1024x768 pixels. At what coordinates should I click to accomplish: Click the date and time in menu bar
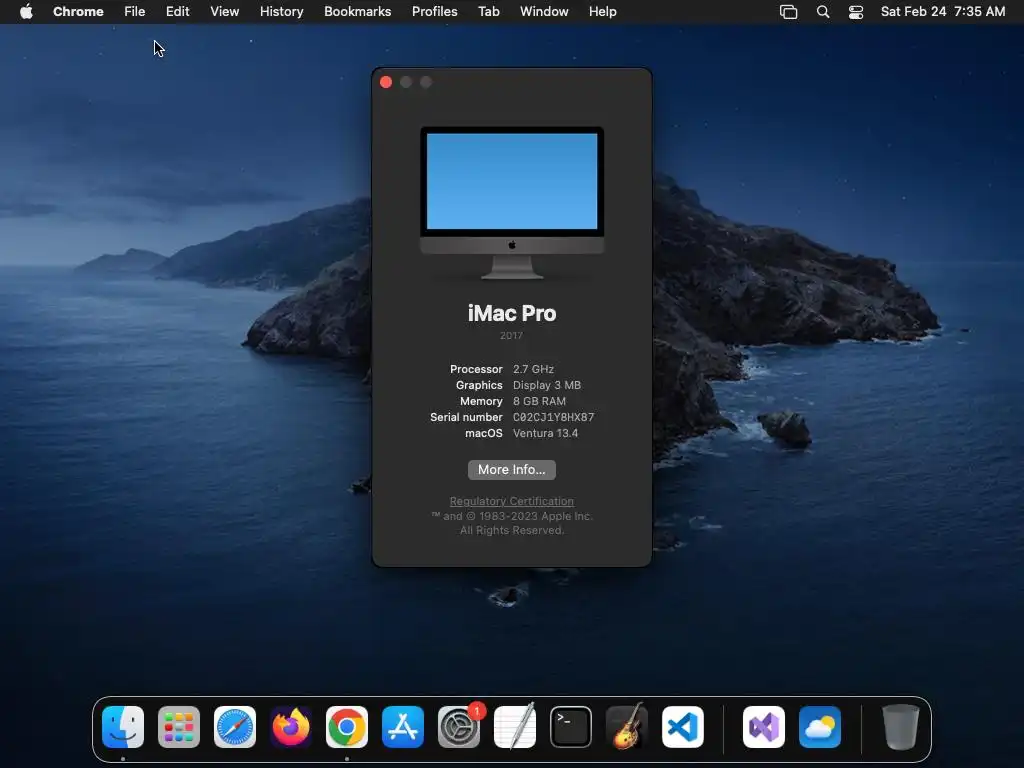click(x=943, y=12)
